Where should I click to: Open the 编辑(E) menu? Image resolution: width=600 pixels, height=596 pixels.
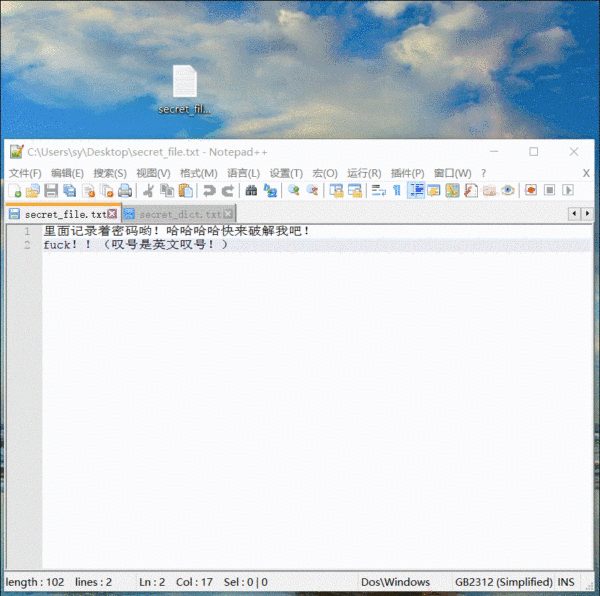click(x=67, y=173)
